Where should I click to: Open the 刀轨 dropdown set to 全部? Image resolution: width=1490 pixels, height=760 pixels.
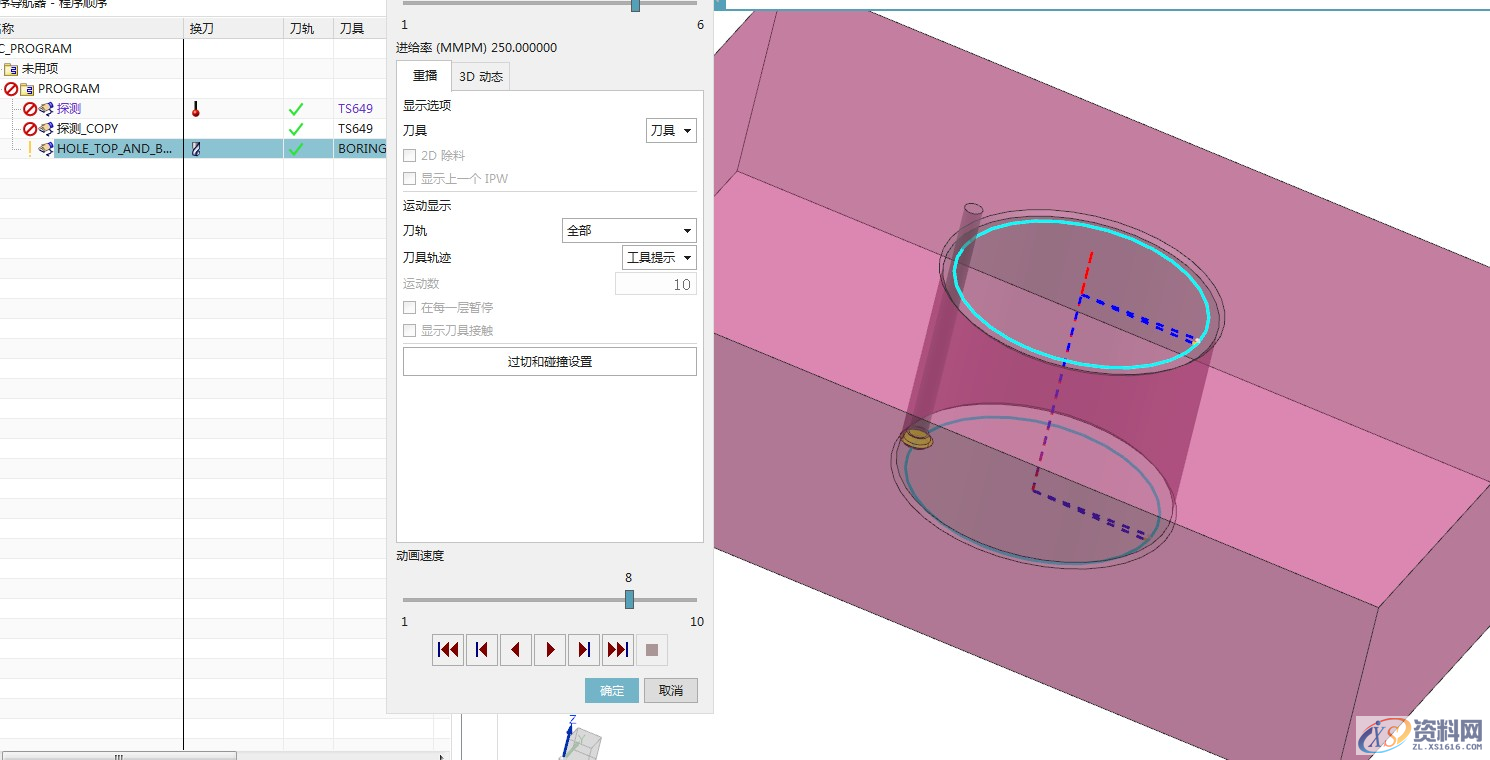tap(629, 231)
